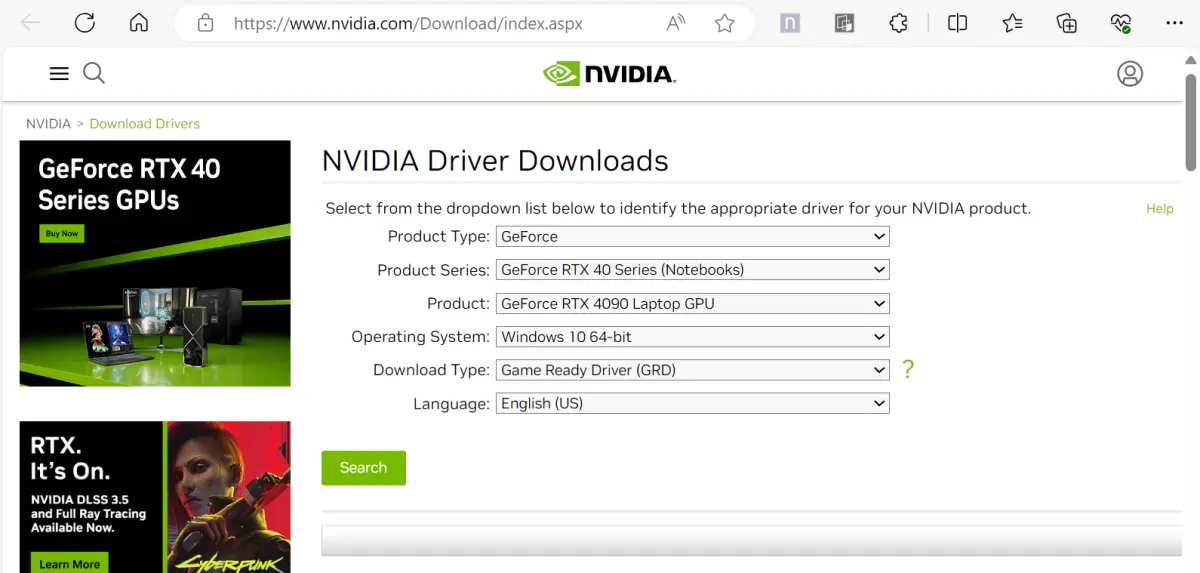The image size is (1200, 573).
Task: Open browser Extensions puzzle icon
Action: (x=898, y=23)
